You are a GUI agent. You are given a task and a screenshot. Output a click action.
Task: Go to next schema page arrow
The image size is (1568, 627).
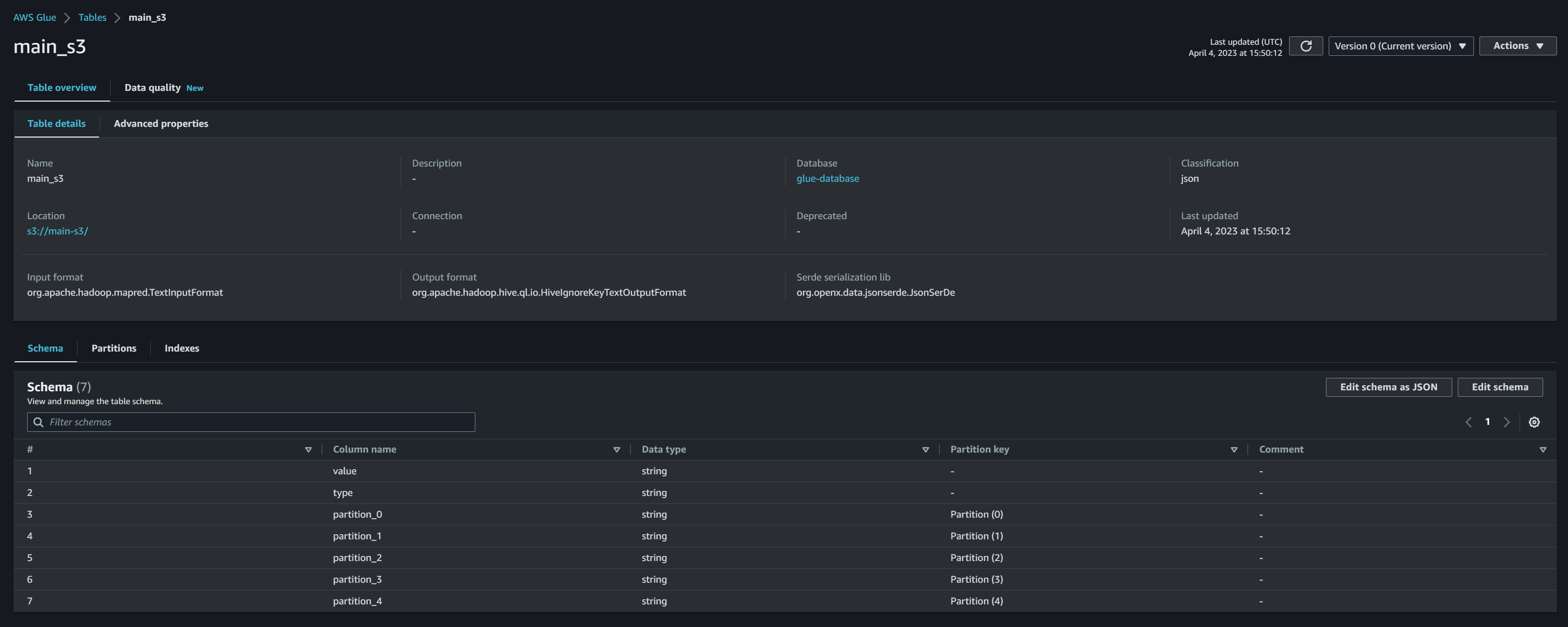point(1507,422)
